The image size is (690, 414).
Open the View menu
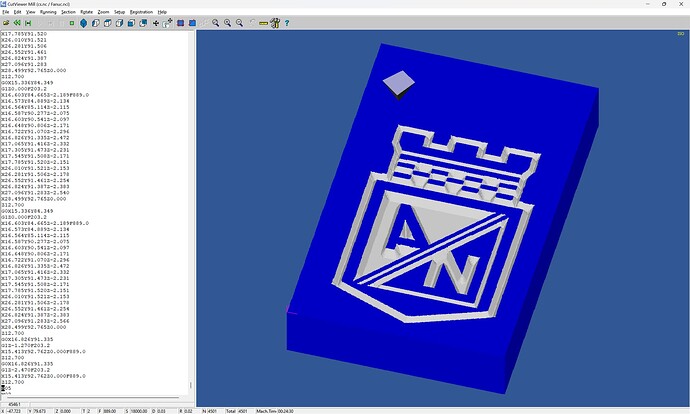(x=30, y=12)
